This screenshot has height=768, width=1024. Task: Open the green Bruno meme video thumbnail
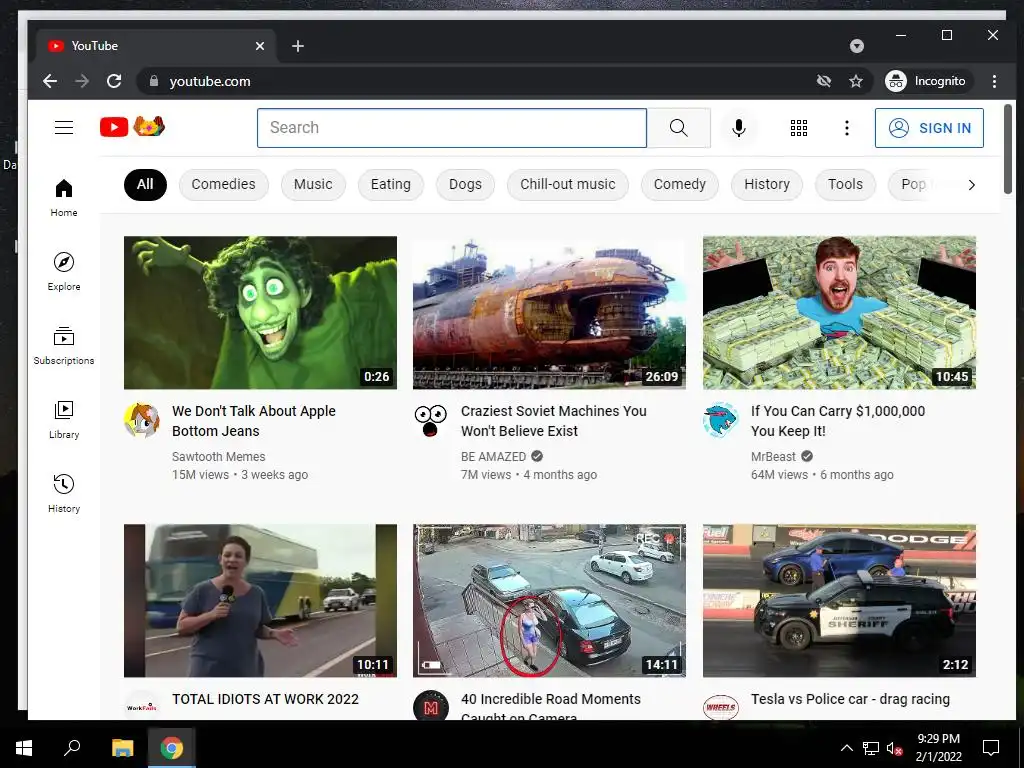tap(261, 313)
